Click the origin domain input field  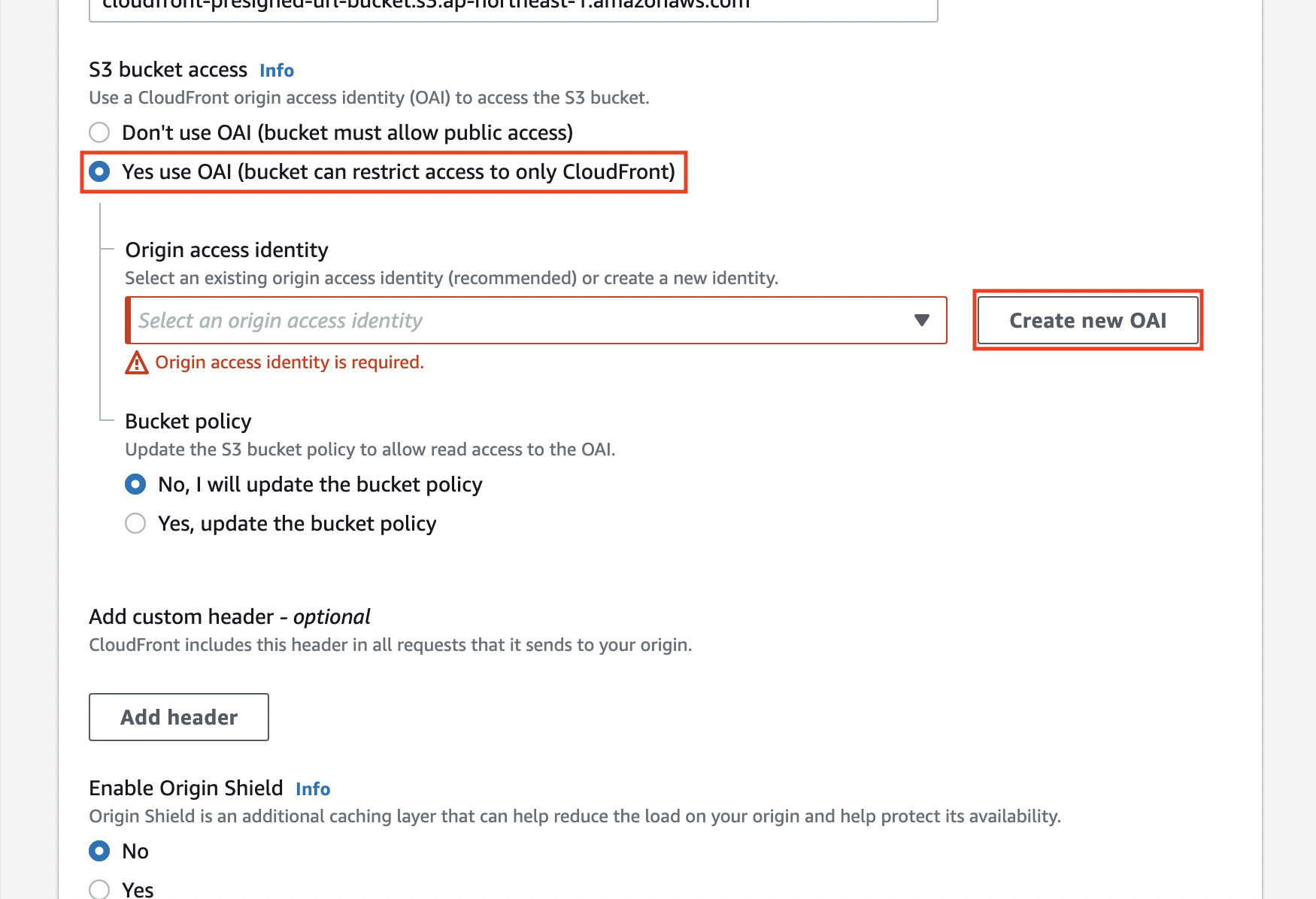click(x=514, y=8)
